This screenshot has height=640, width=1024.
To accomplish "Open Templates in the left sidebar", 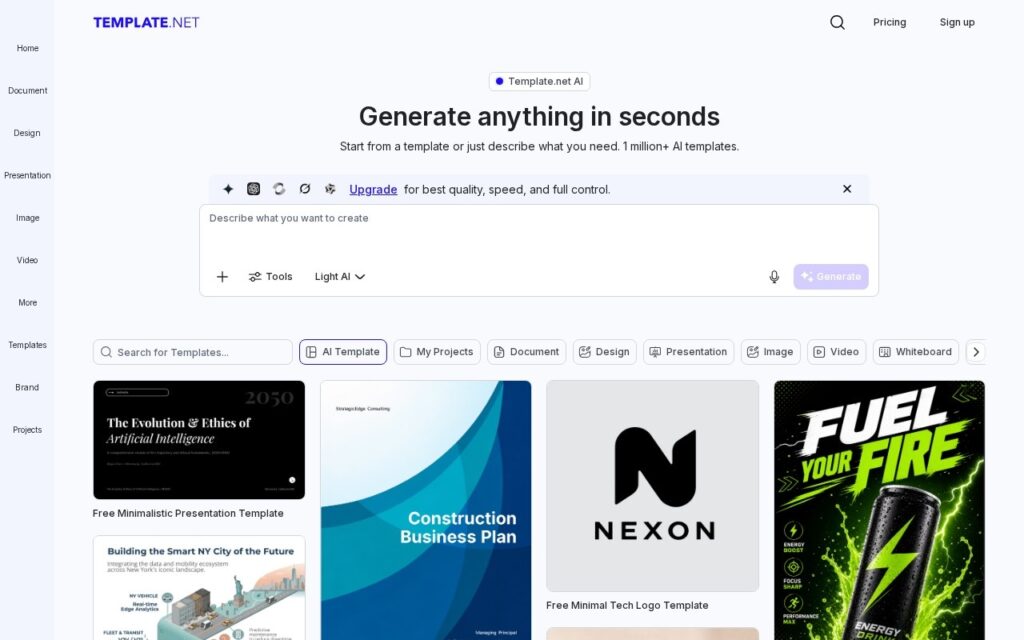I will click(x=27, y=345).
